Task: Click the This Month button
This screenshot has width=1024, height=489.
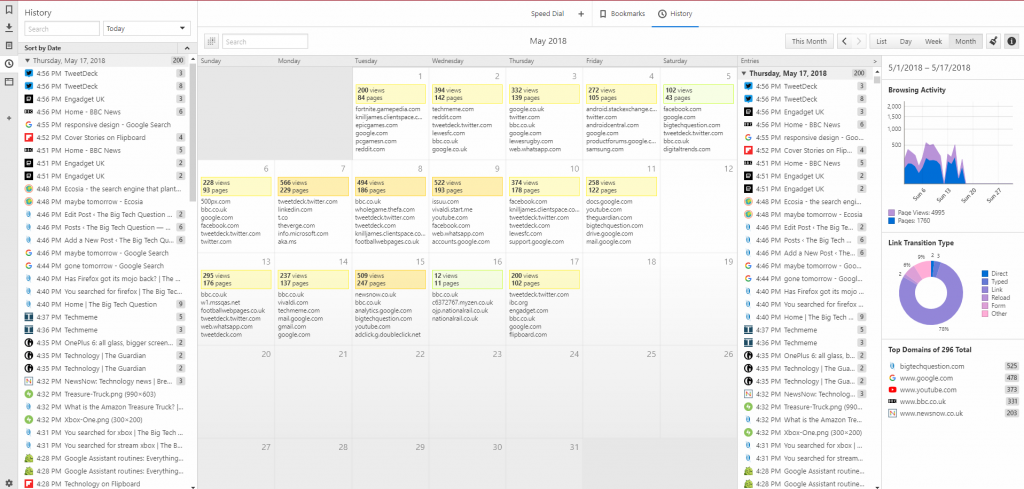Action: (x=809, y=41)
